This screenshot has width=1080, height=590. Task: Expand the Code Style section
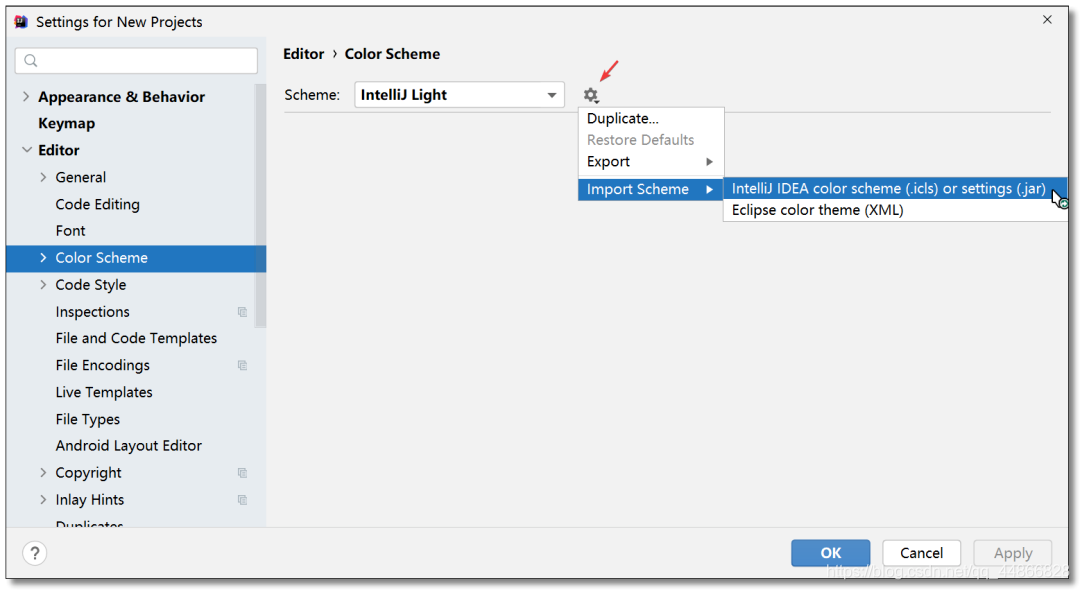point(42,284)
